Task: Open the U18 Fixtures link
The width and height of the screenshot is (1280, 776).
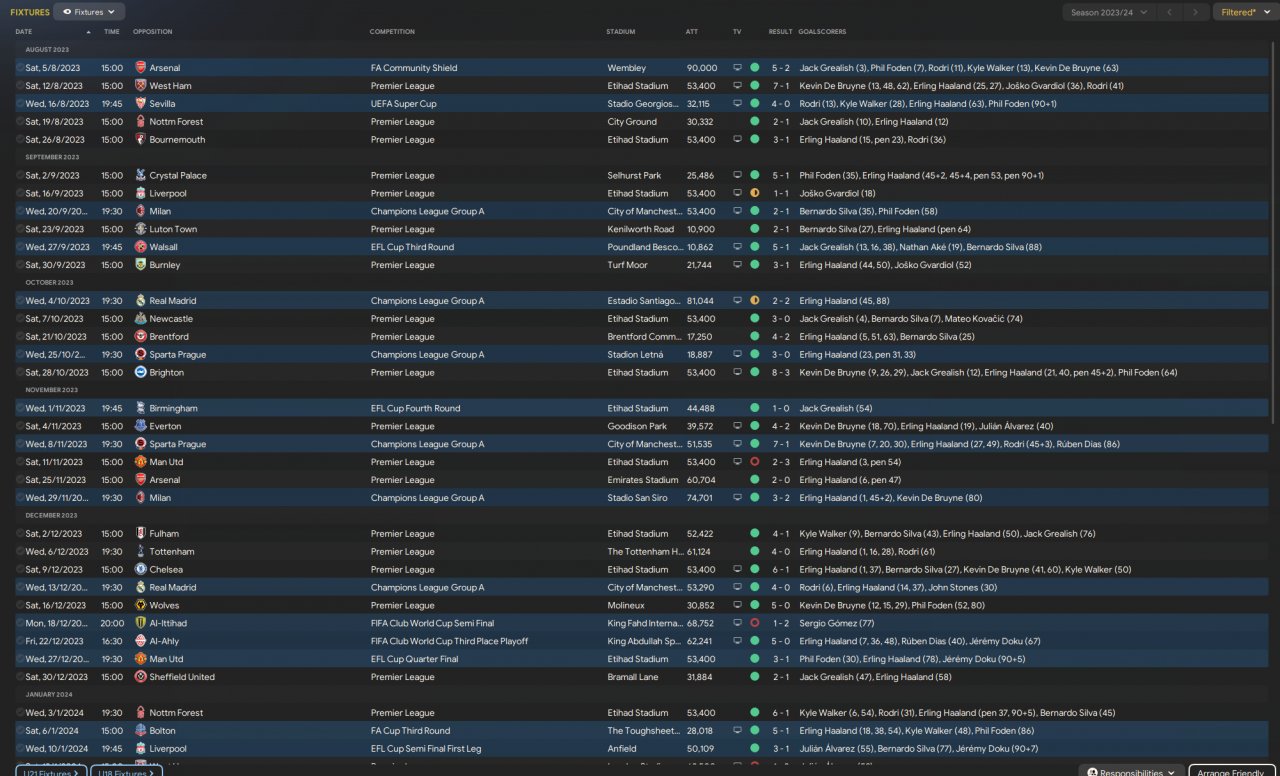Action: pos(127,772)
